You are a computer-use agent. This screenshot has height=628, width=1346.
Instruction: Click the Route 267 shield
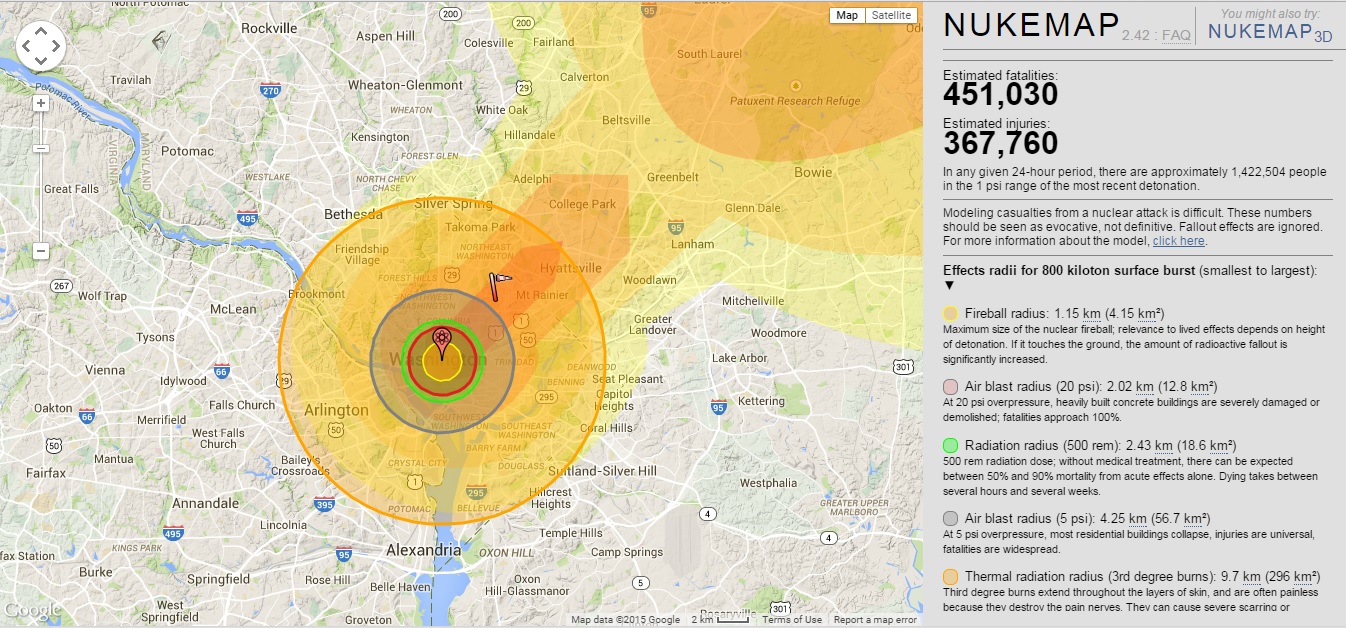click(61, 286)
